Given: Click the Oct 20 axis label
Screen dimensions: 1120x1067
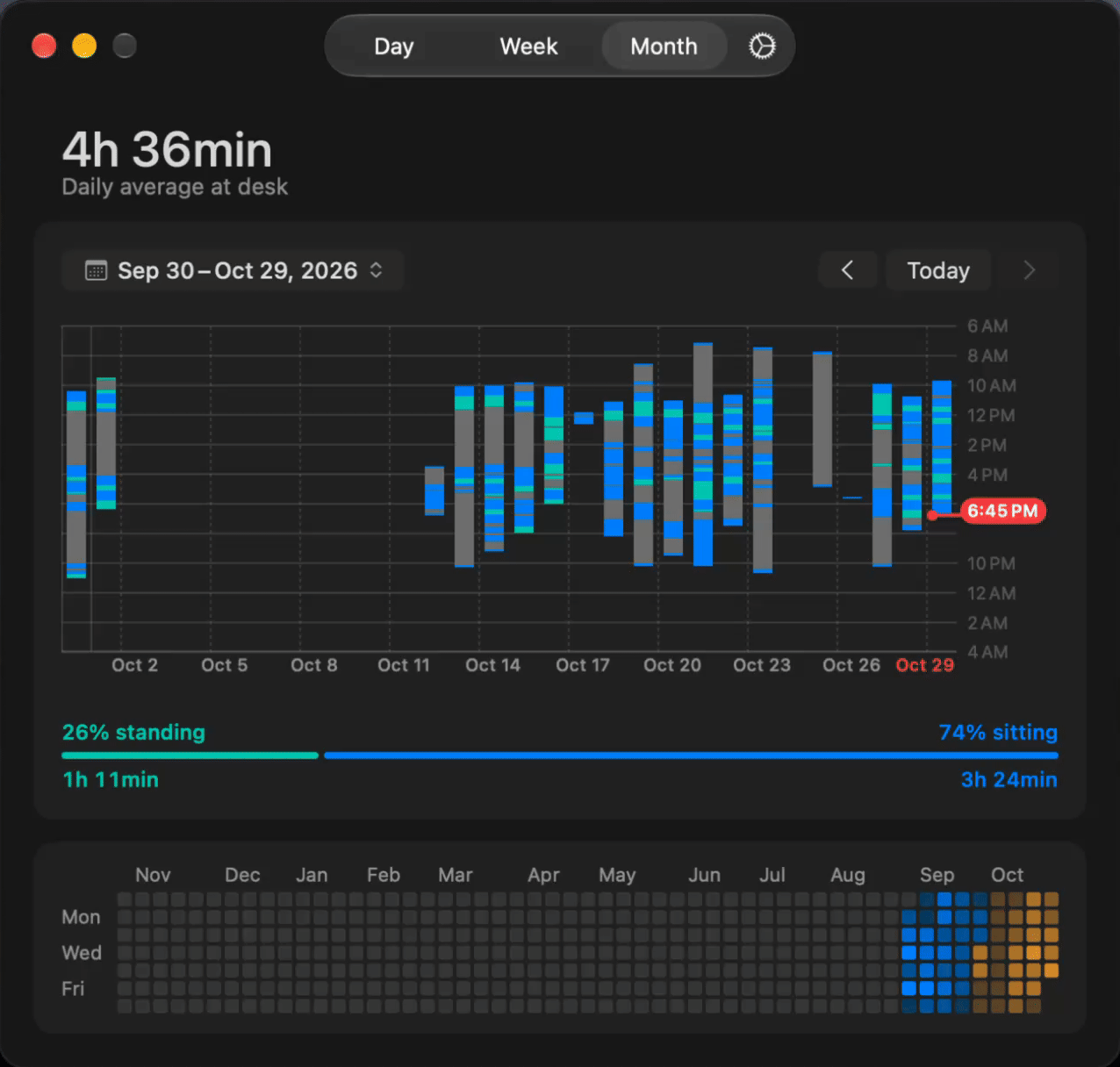Looking at the screenshot, I should point(672,665).
